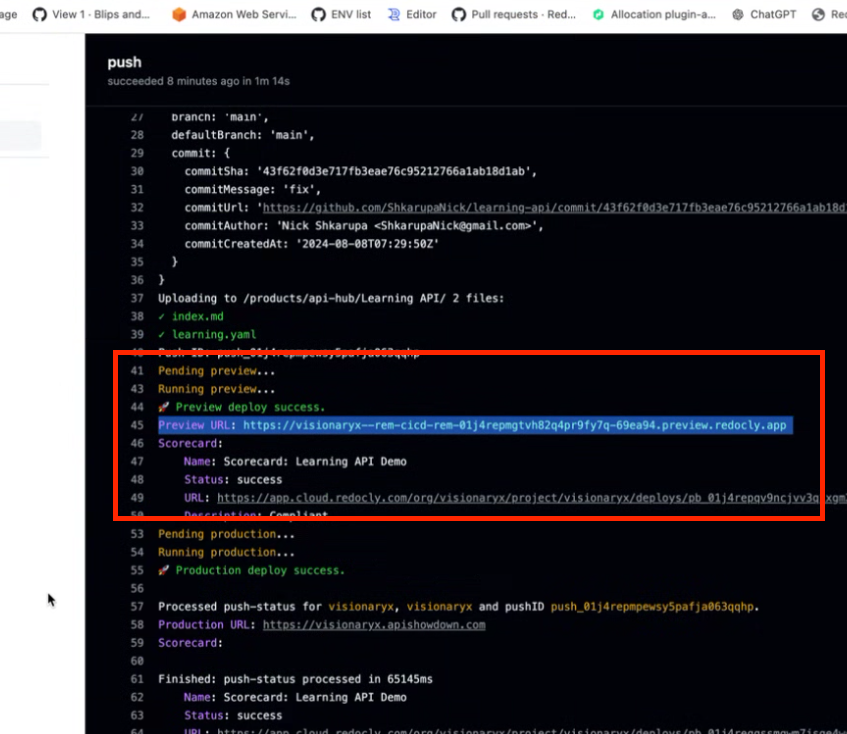Open the highlighted Preview URL link
This screenshot has width=847, height=734.
tap(517, 425)
